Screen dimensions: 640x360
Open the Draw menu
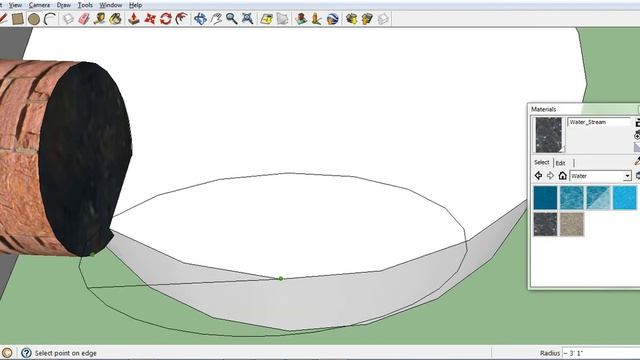(64, 5)
